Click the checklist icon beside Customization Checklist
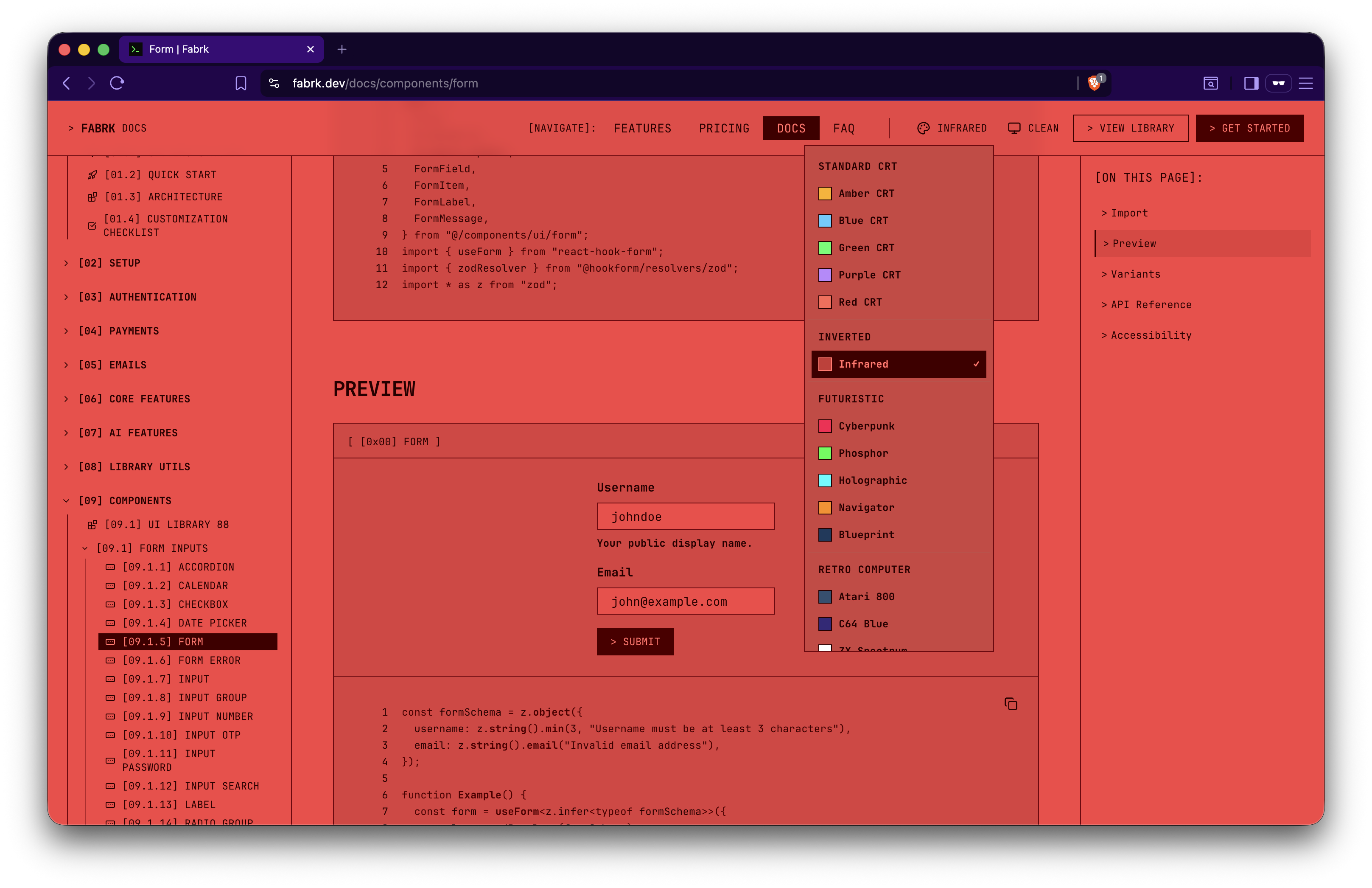 [x=92, y=225]
